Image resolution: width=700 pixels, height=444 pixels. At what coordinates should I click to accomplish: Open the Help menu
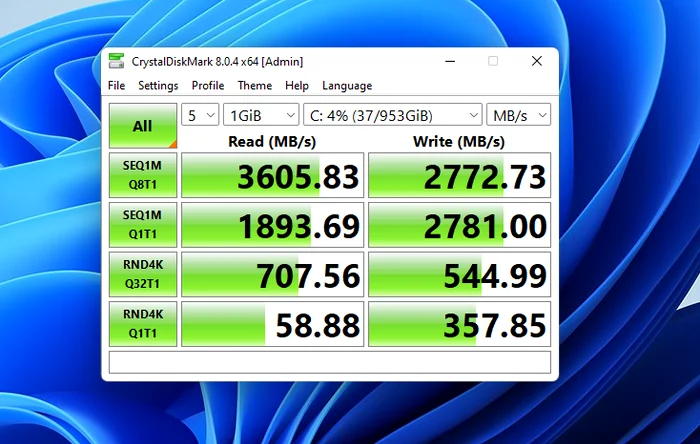pos(297,85)
